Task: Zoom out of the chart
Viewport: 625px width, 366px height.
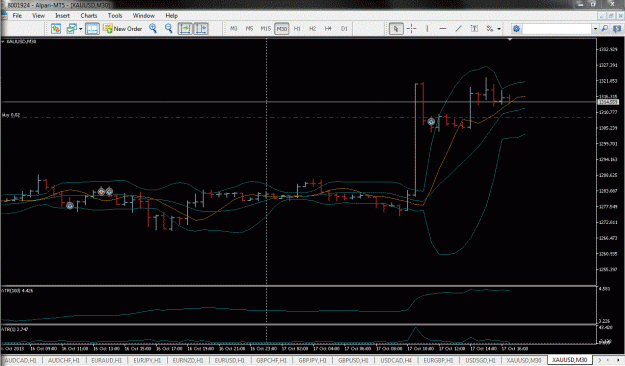Action: (169, 28)
